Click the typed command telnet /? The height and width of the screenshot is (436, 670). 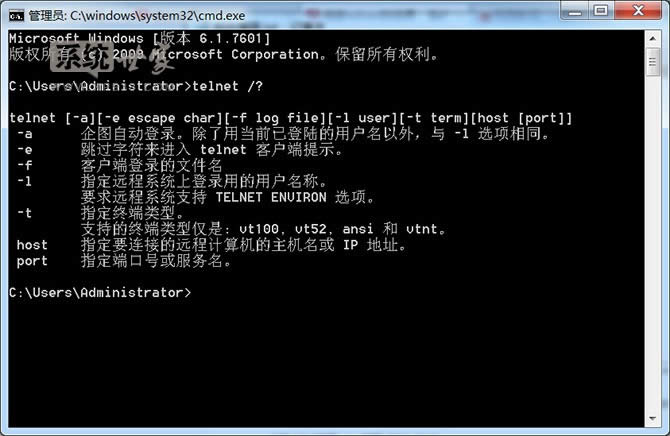228,86
